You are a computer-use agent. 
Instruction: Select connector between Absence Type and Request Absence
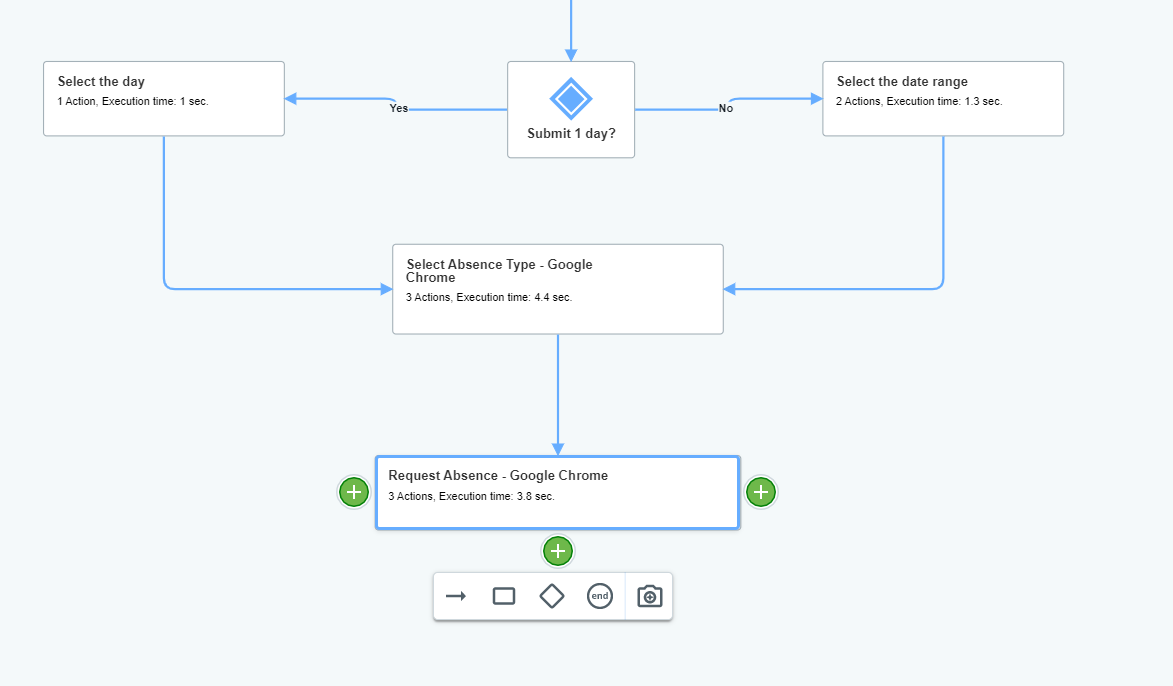click(558, 395)
